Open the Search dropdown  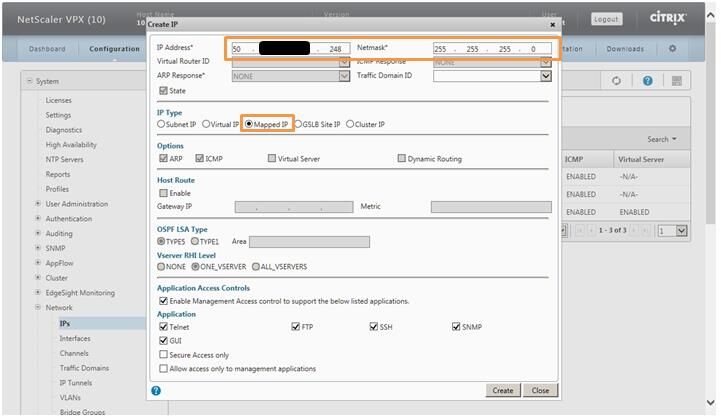[662, 139]
